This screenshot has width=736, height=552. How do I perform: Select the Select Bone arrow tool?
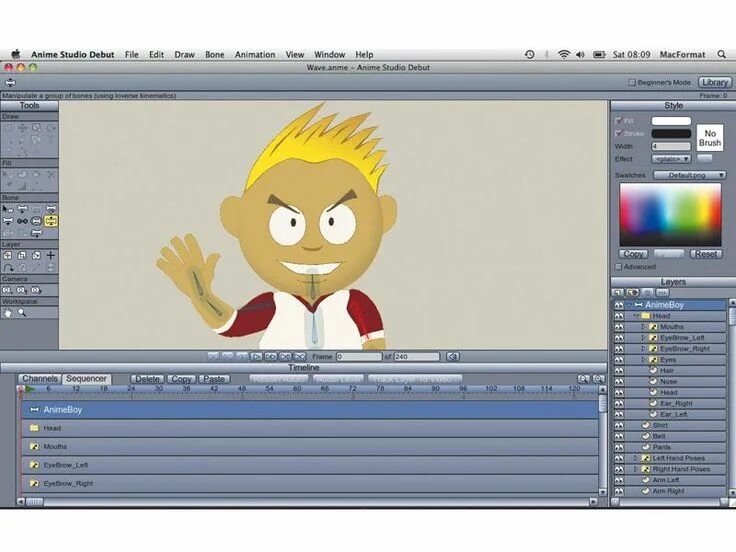tap(8, 209)
